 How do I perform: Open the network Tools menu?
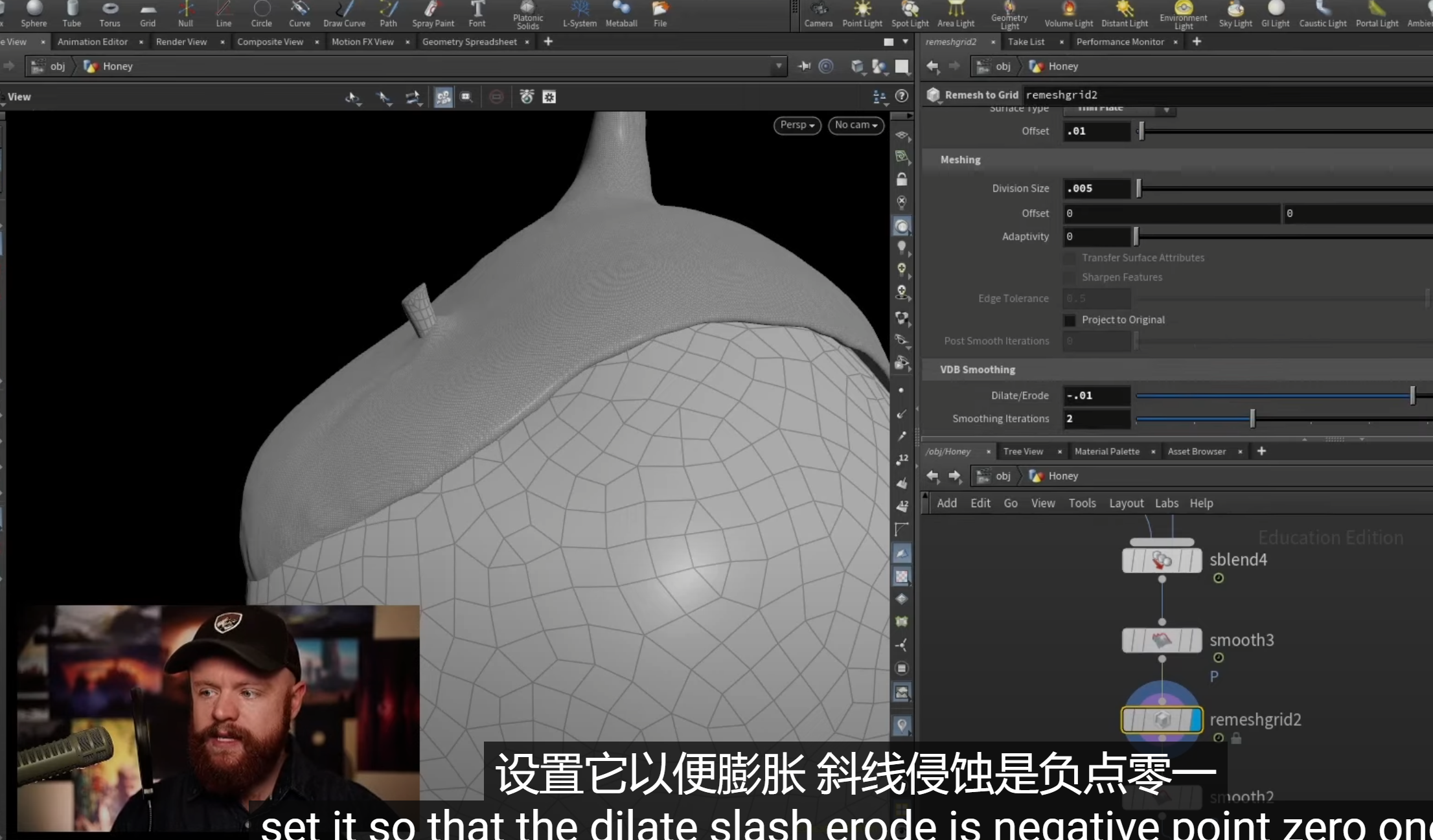(1083, 503)
